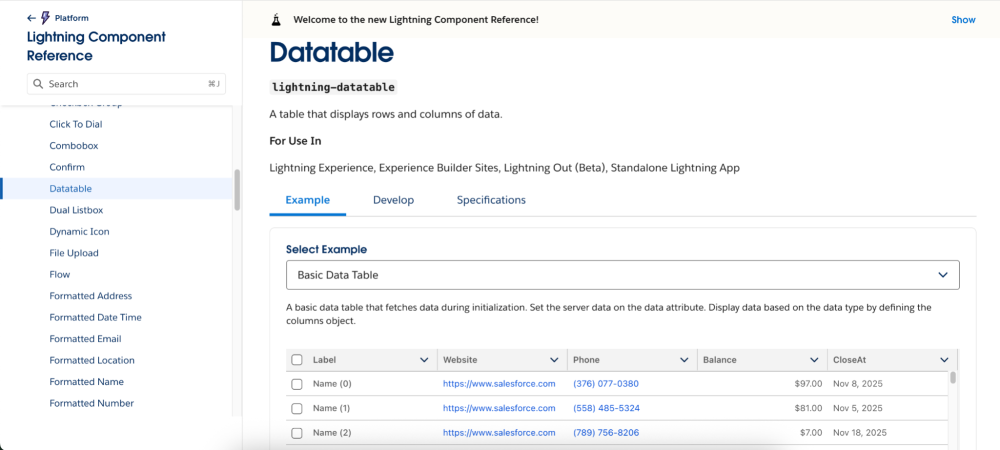The image size is (1000, 450).
Task: Open Formatted Number in sidebar
Action: (x=92, y=403)
